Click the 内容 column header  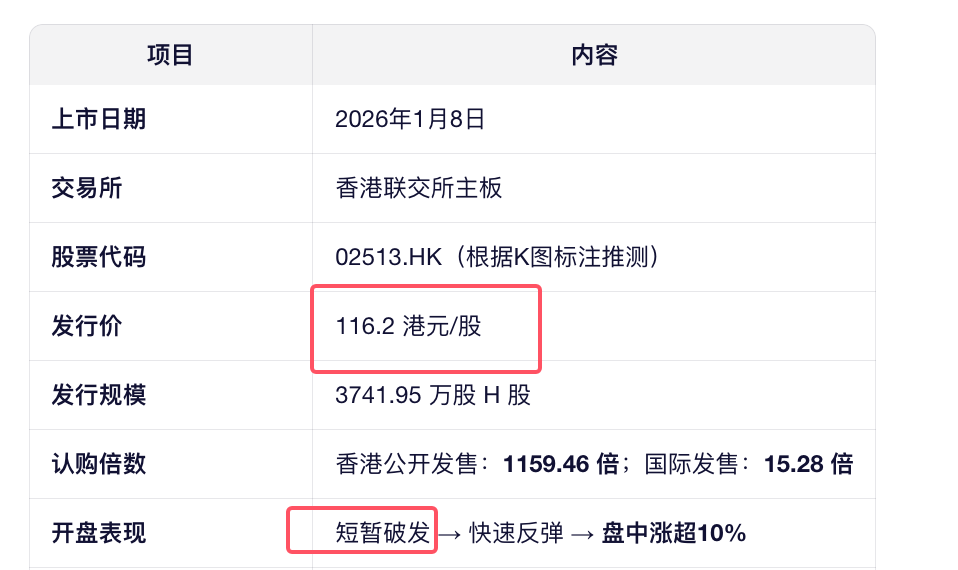(x=594, y=54)
